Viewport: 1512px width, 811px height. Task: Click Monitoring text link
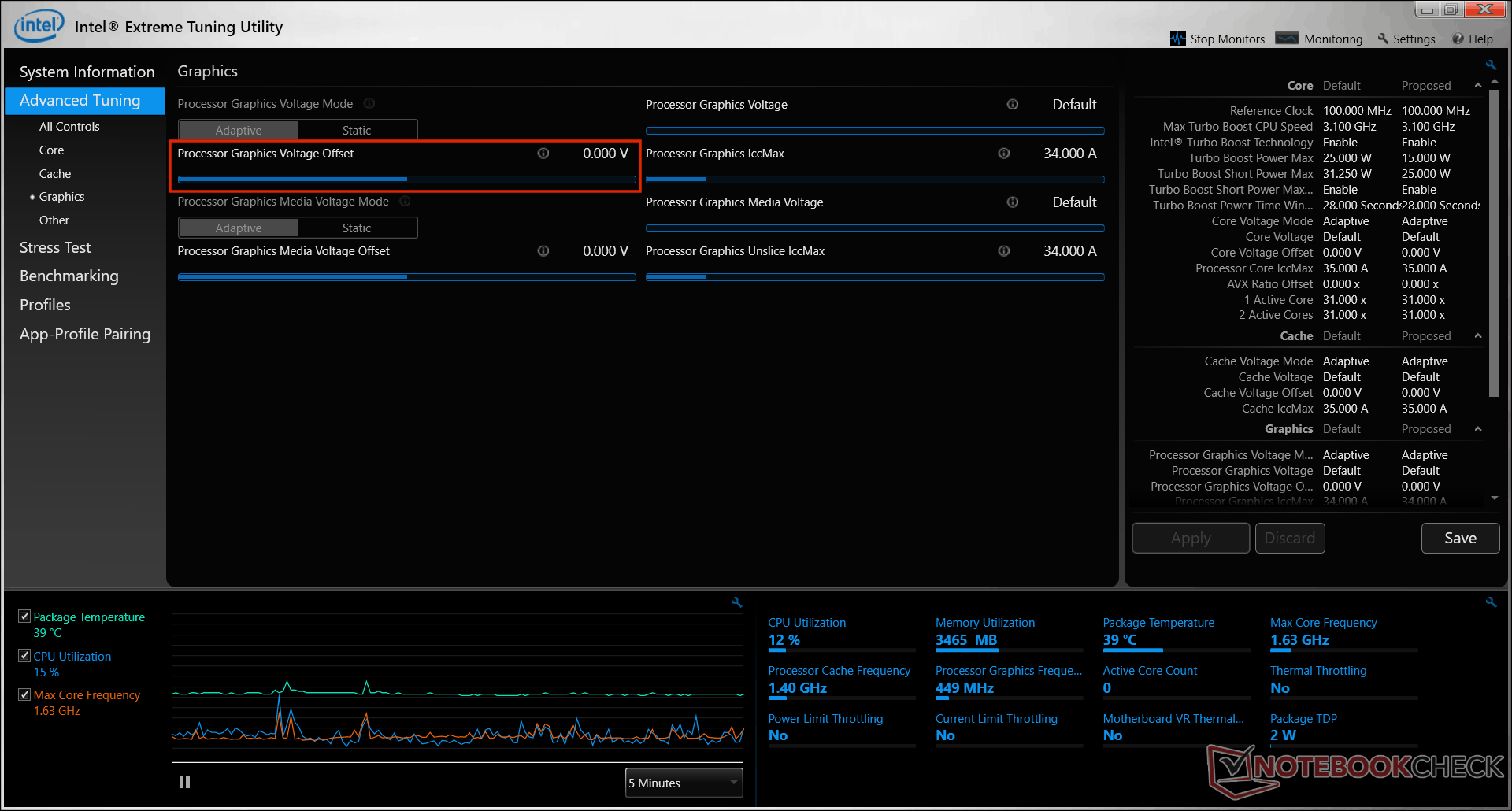[1332, 39]
